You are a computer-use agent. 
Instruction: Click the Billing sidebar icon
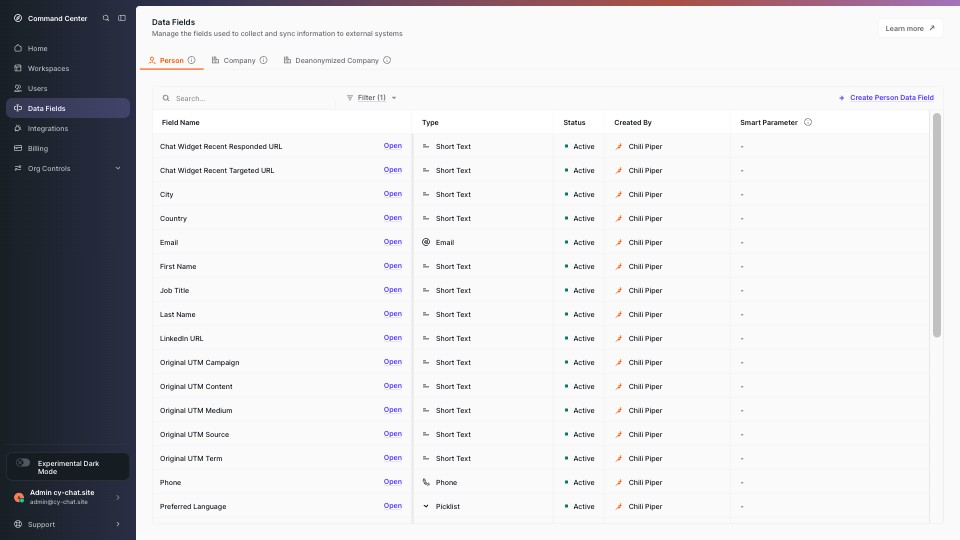[18, 148]
